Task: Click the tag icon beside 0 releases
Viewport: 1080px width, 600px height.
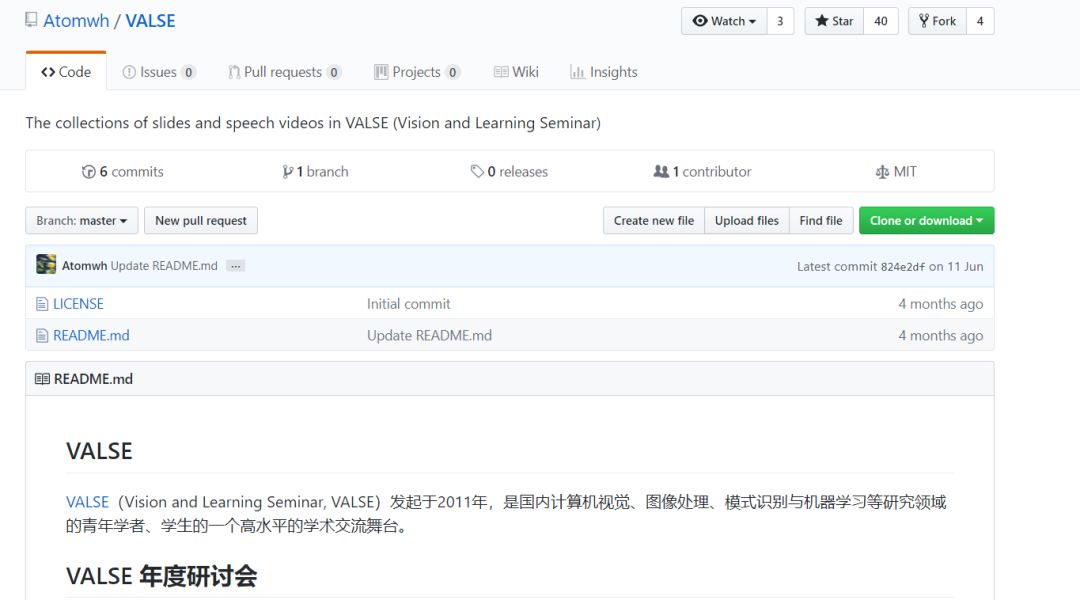Action: [x=477, y=172]
